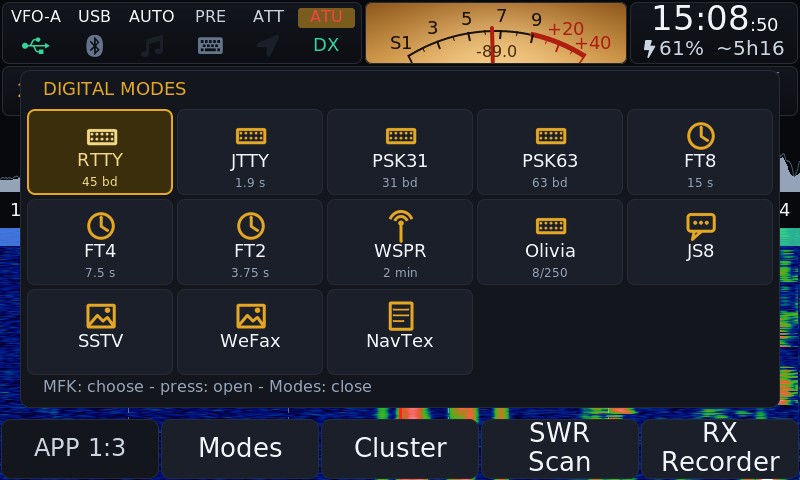Click the FT8 clock icon
Screen dimensions: 800x480
[x=701, y=136]
